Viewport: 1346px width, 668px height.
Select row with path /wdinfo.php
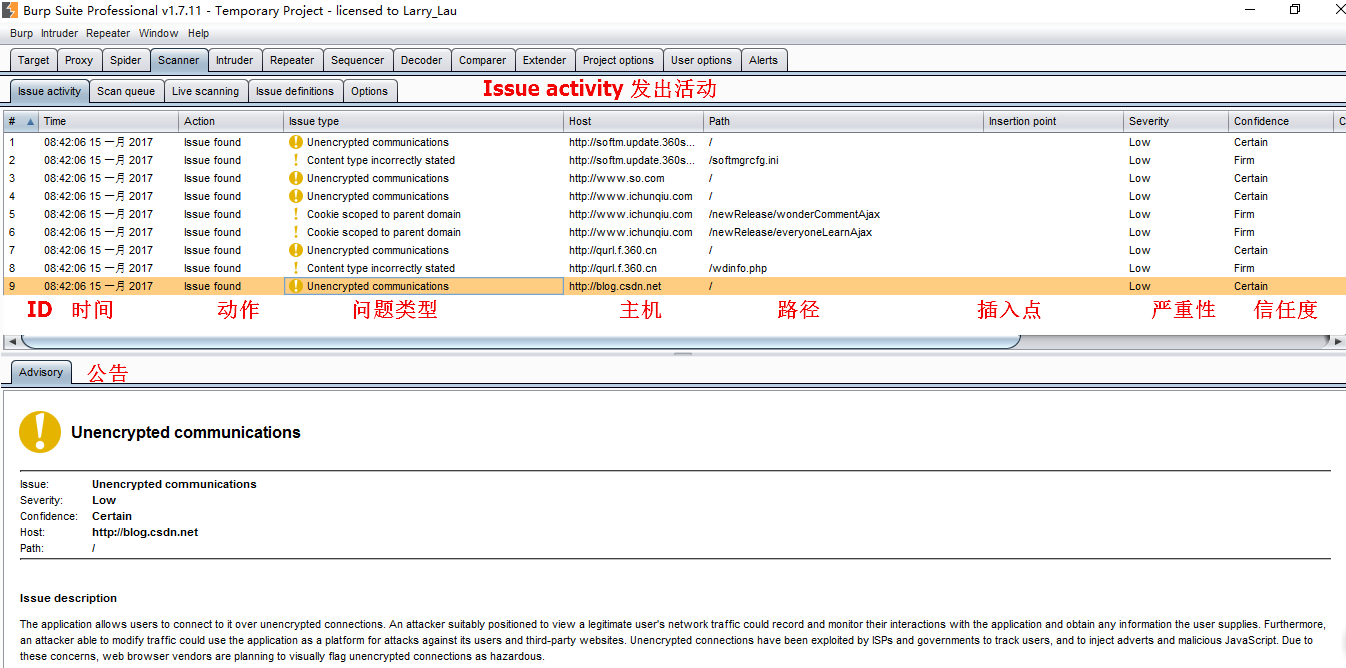673,268
